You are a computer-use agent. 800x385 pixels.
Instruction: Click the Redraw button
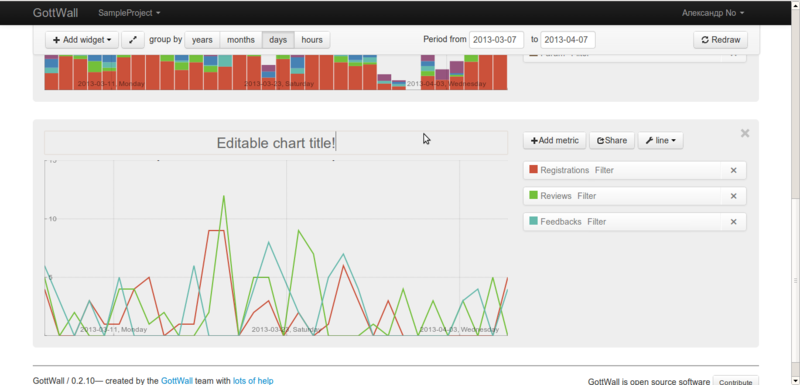coord(720,40)
